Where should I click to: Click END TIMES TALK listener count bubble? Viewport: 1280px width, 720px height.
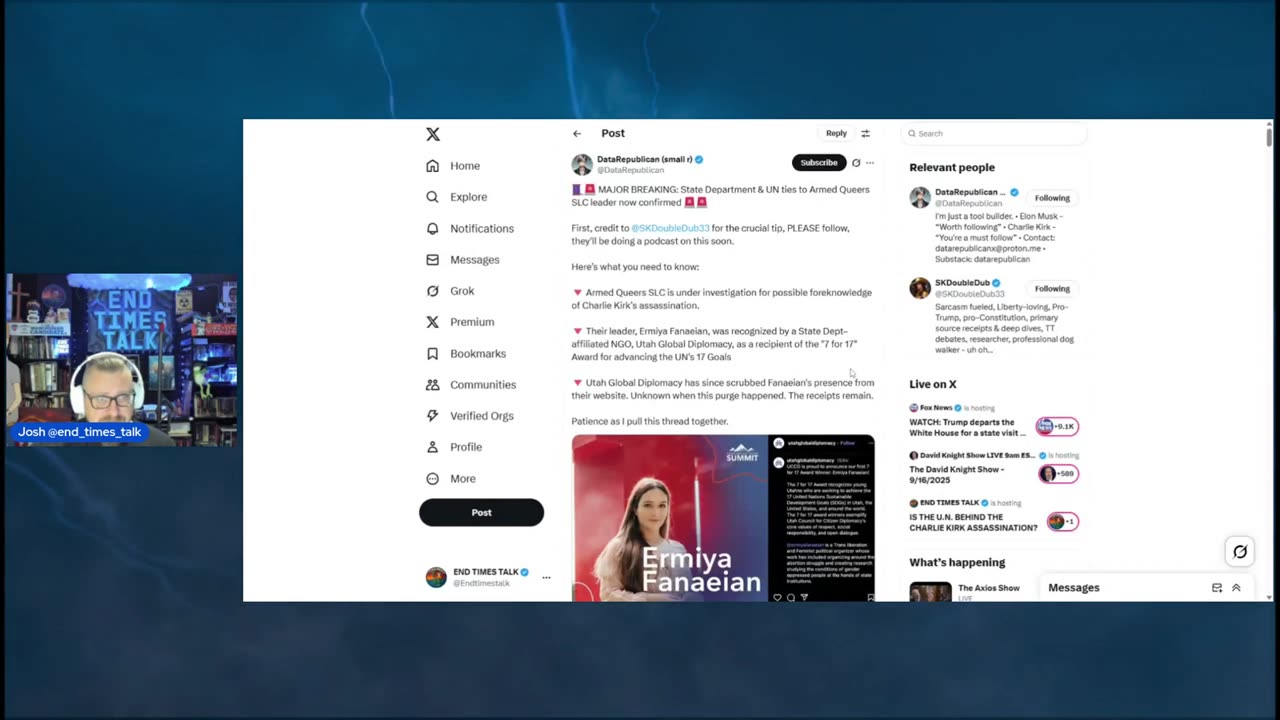1062,521
